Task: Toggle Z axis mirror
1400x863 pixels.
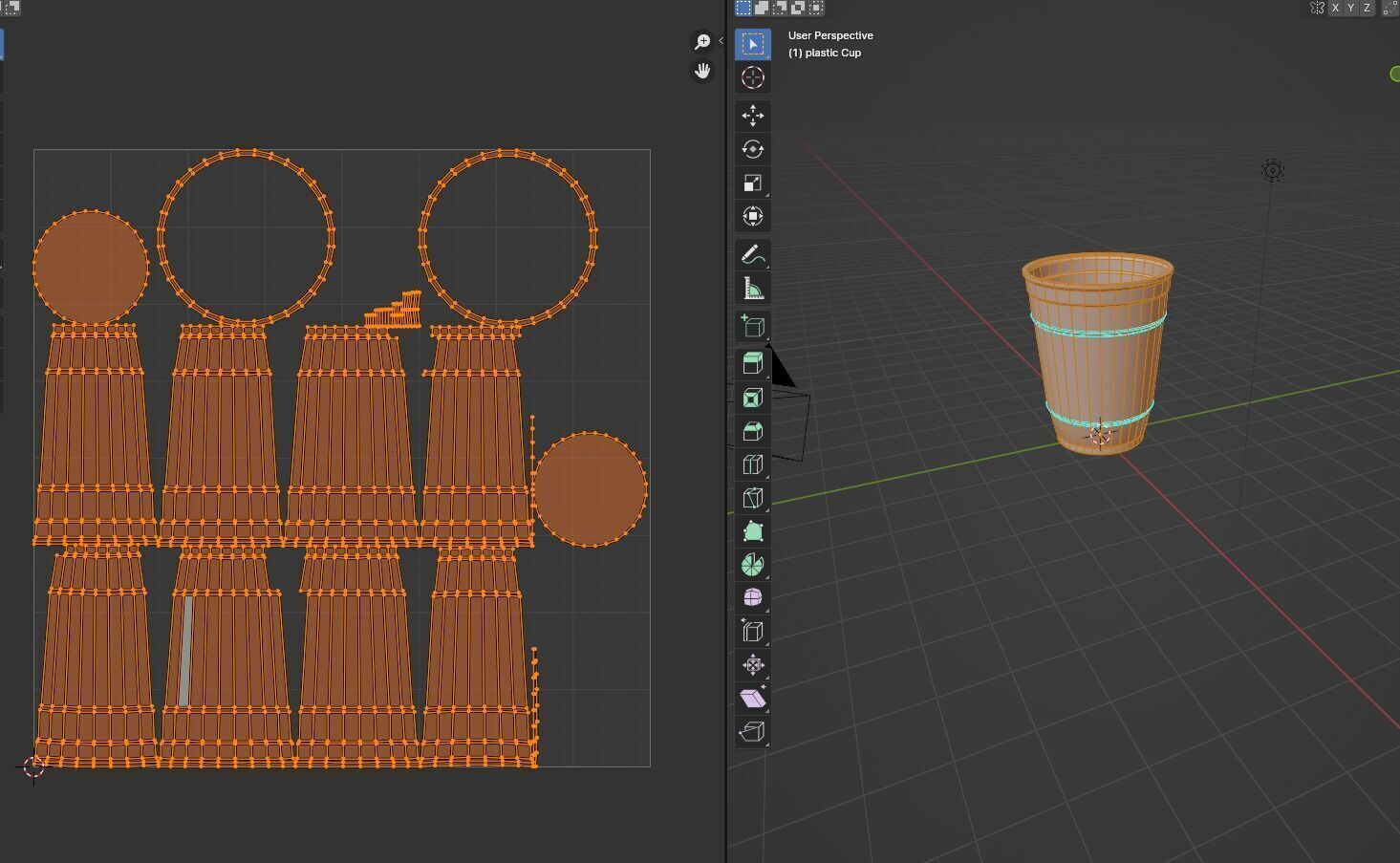Action: (1368, 8)
